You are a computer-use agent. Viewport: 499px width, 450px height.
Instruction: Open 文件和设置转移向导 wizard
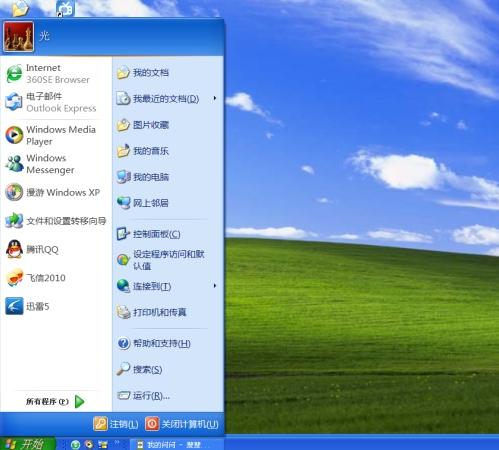click(56, 221)
